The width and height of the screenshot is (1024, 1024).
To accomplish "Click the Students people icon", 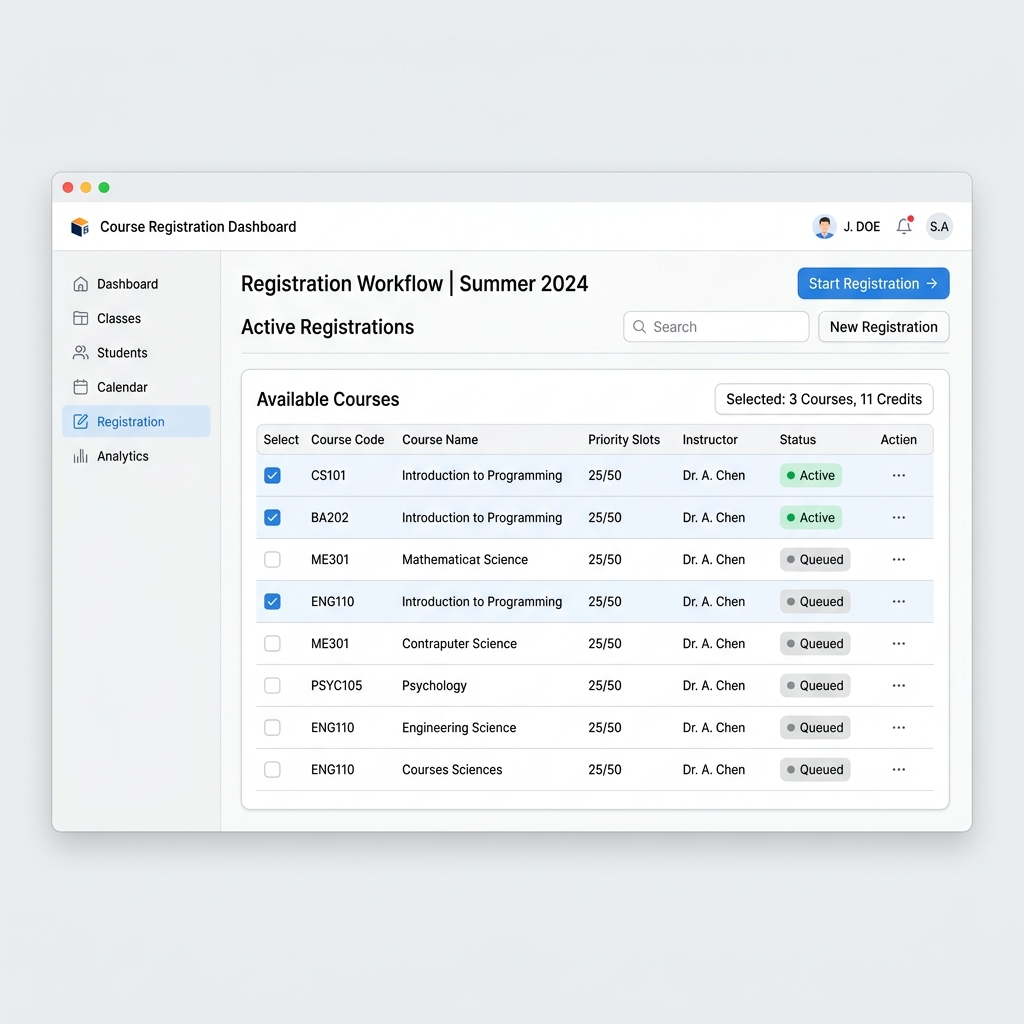I will pos(80,353).
